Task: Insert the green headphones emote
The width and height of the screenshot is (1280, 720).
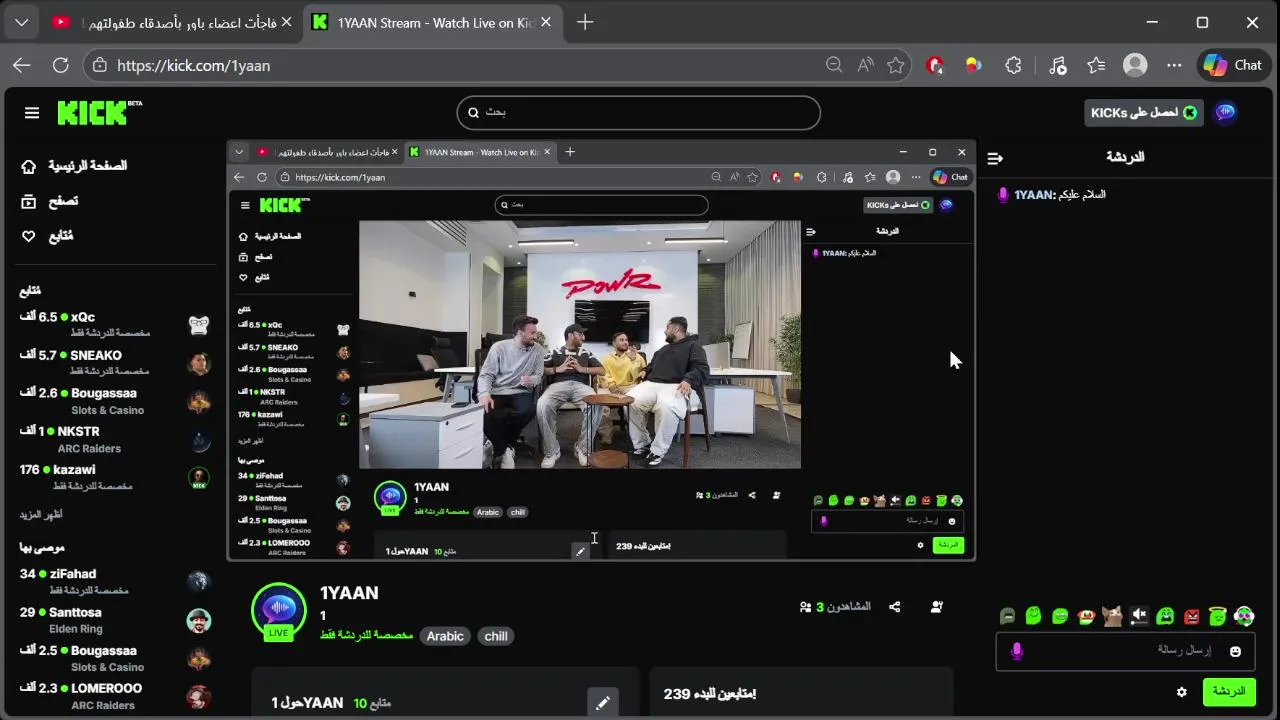Action: (1244, 616)
